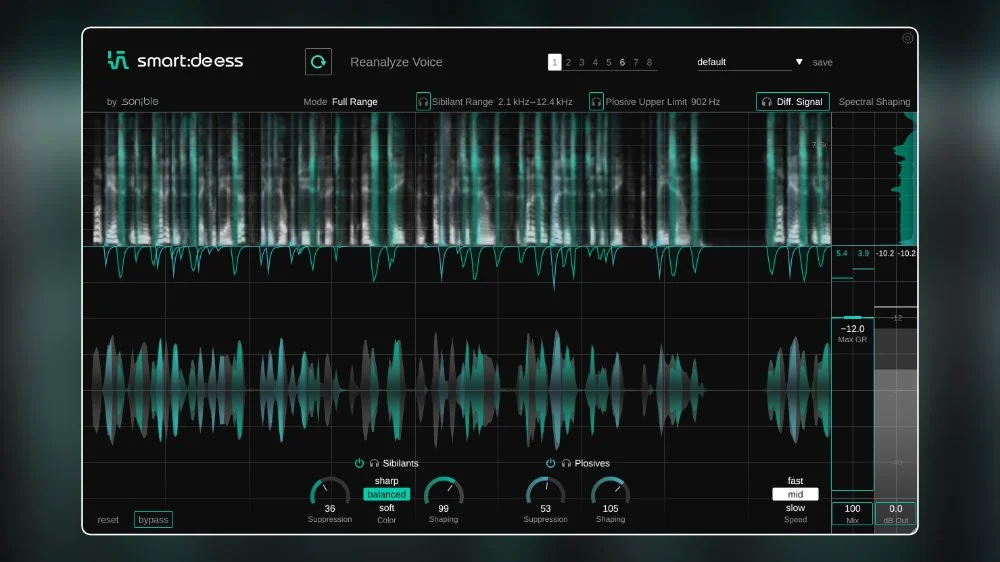Select state slot 5
Image resolution: width=1000 pixels, height=562 pixels.
tap(608, 63)
